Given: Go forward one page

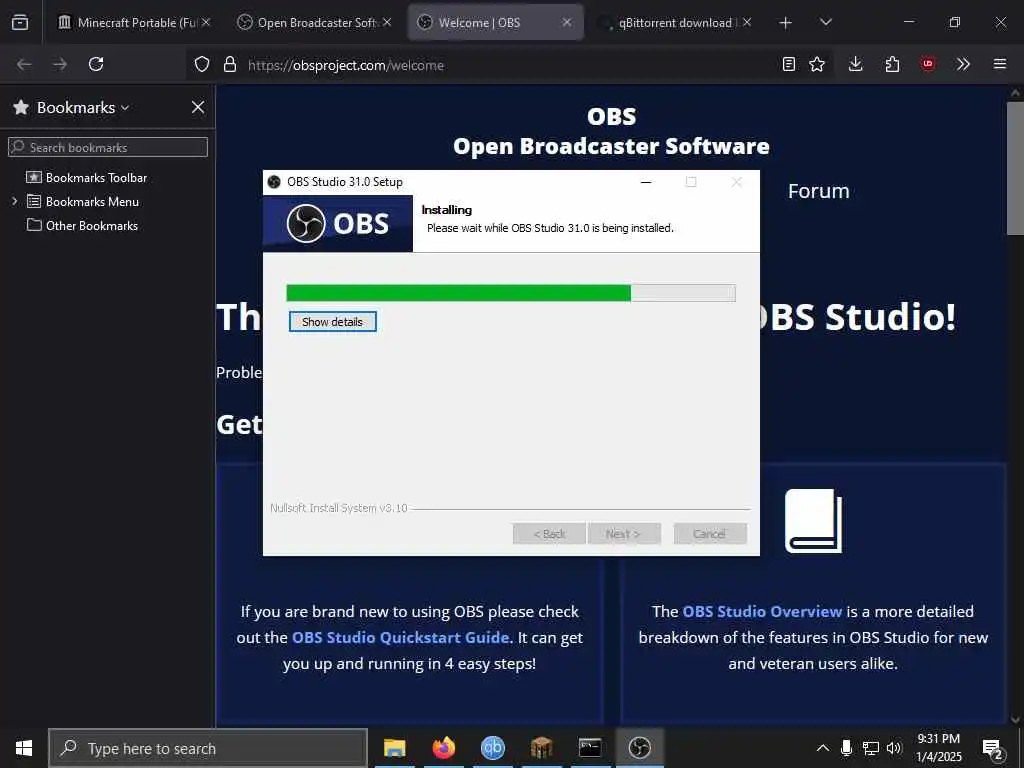Looking at the screenshot, I should [x=60, y=64].
